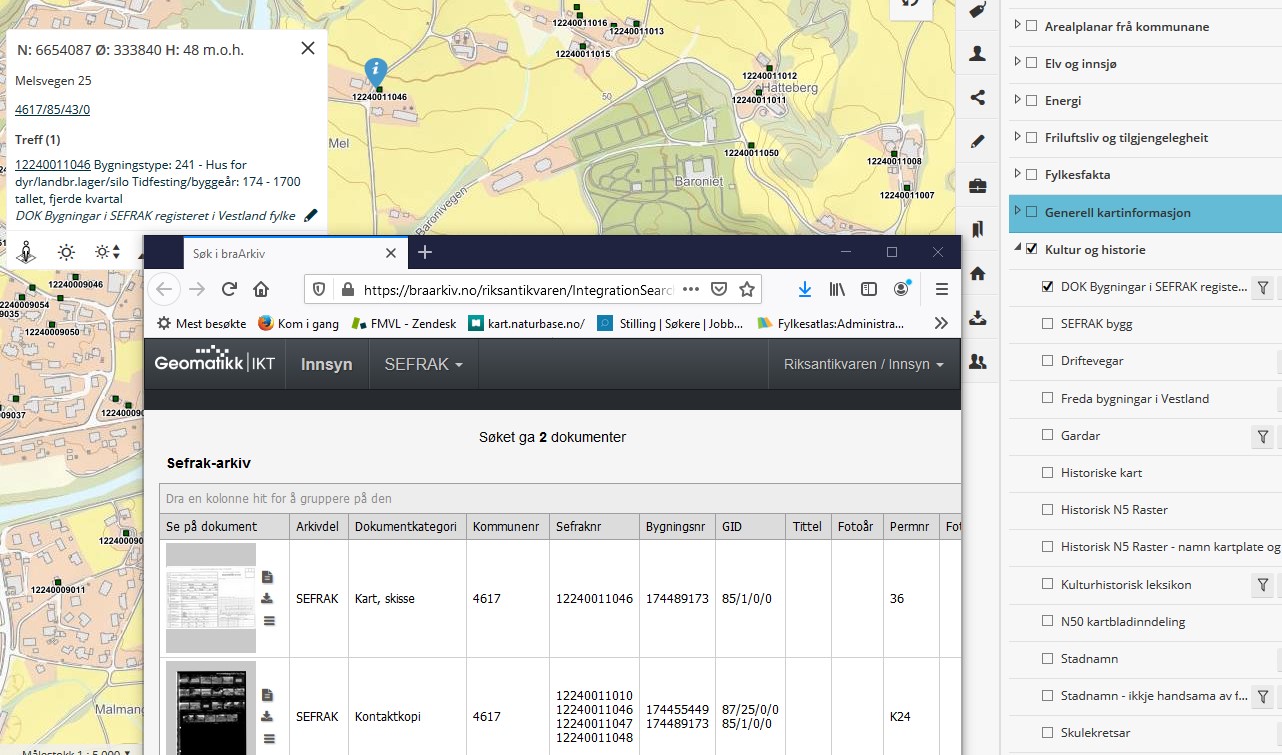Open the kart.naturbase.no bookmark
The image size is (1282, 755).
(525, 323)
